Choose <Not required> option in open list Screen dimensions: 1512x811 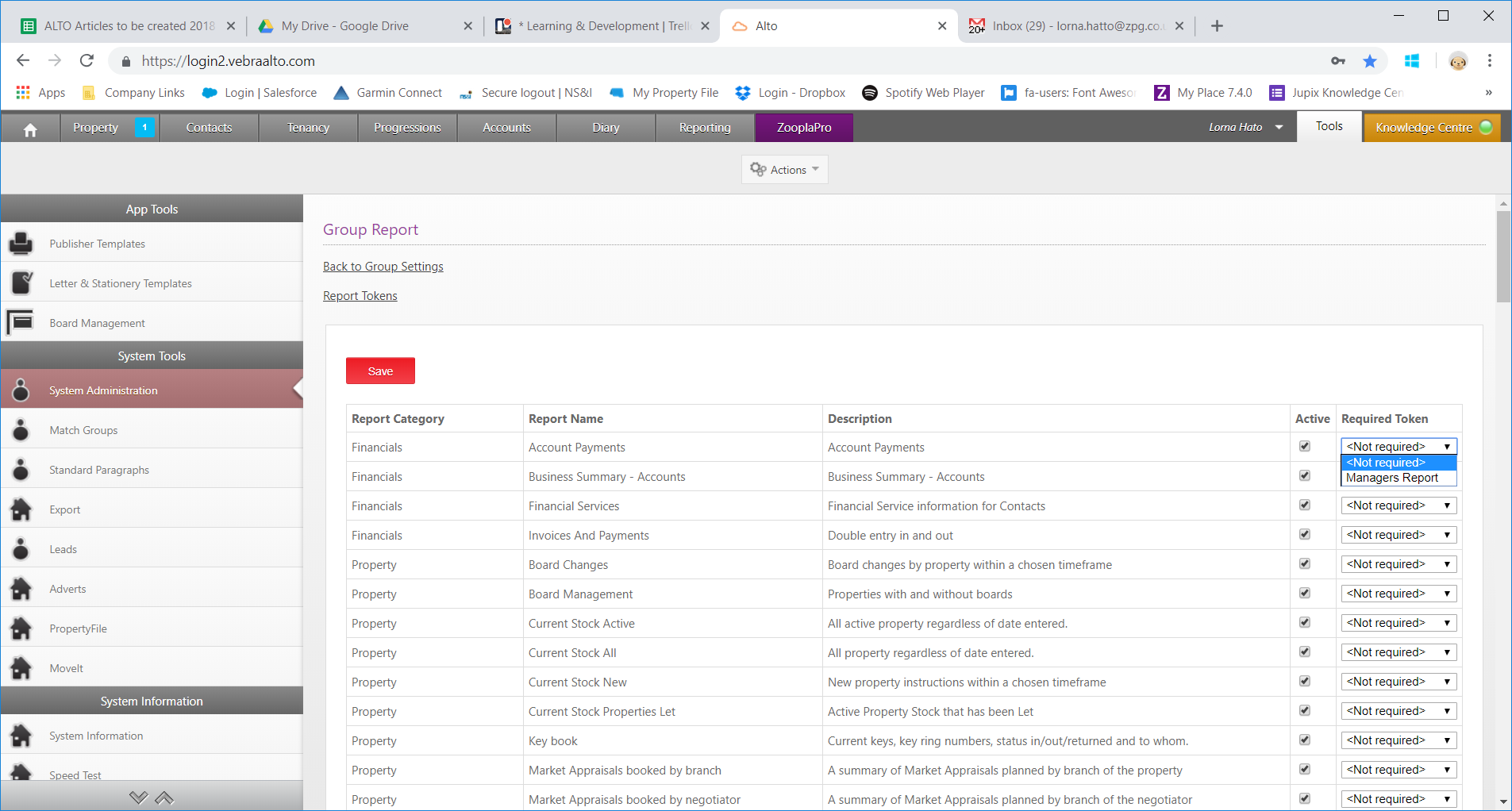[1399, 463]
